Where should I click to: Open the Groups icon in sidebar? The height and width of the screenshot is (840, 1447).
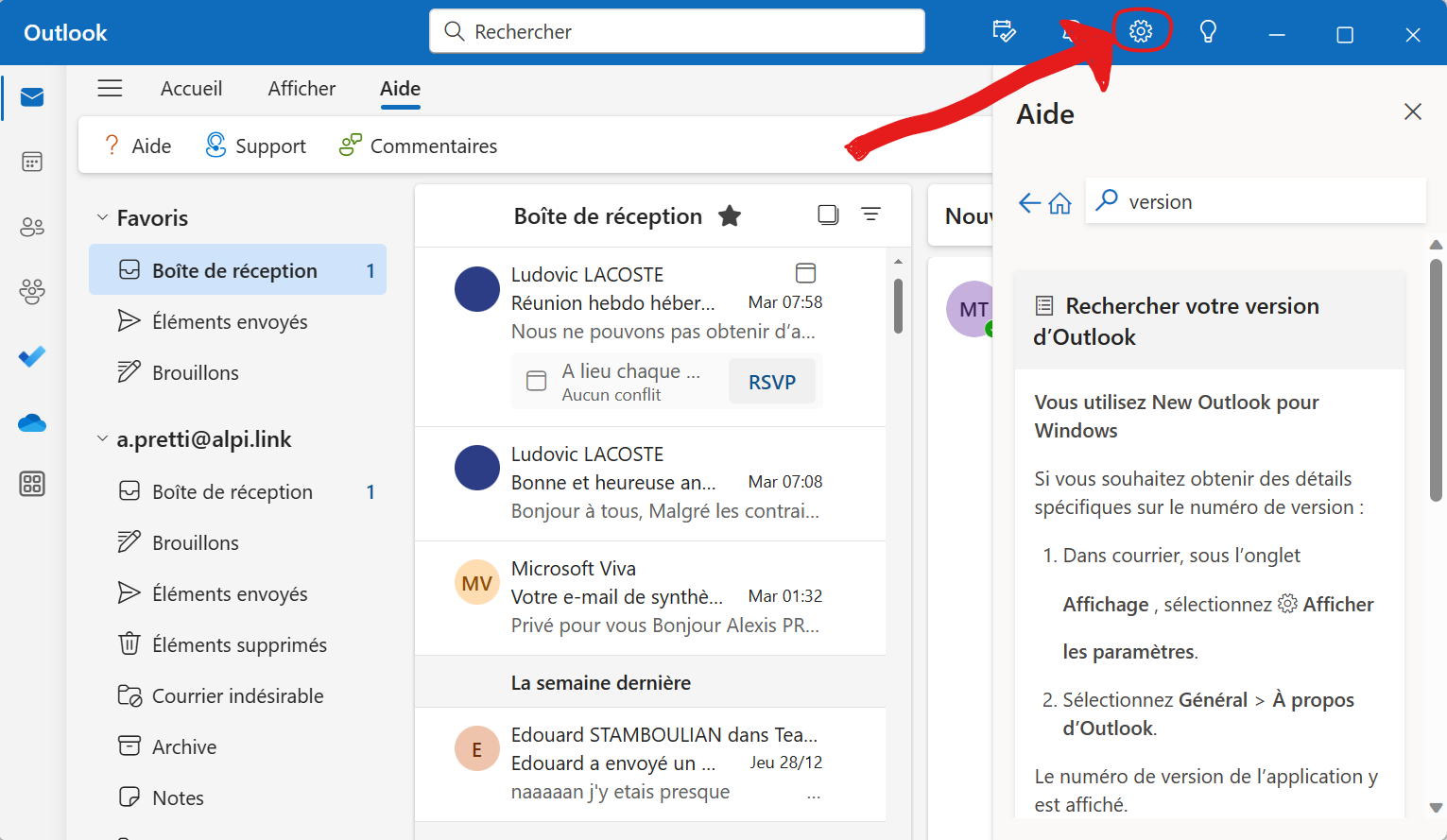coord(32,291)
